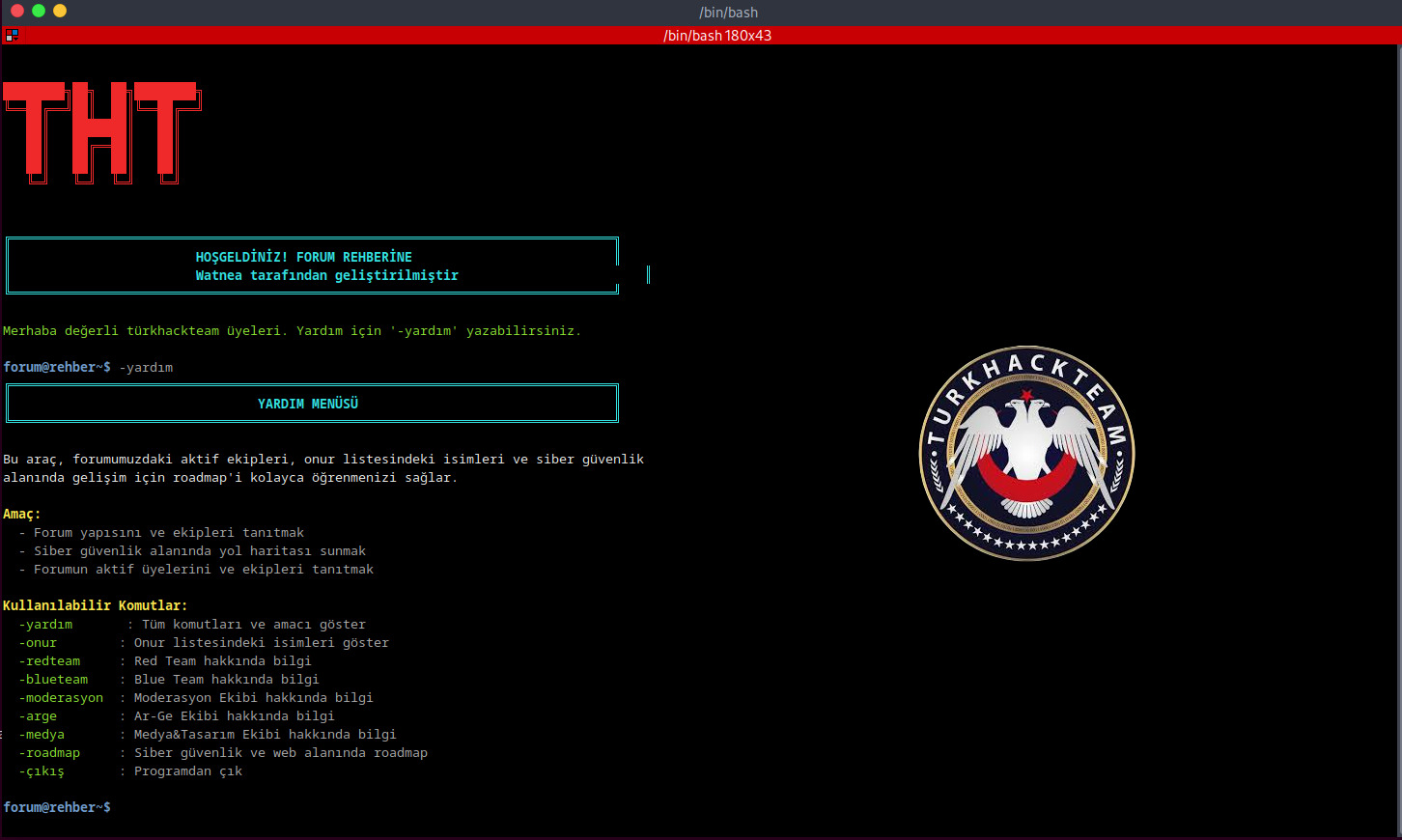Click 'Watnea tarafından geliştirilmiştir' line
Screen dimensions: 1402x840
[327, 275]
